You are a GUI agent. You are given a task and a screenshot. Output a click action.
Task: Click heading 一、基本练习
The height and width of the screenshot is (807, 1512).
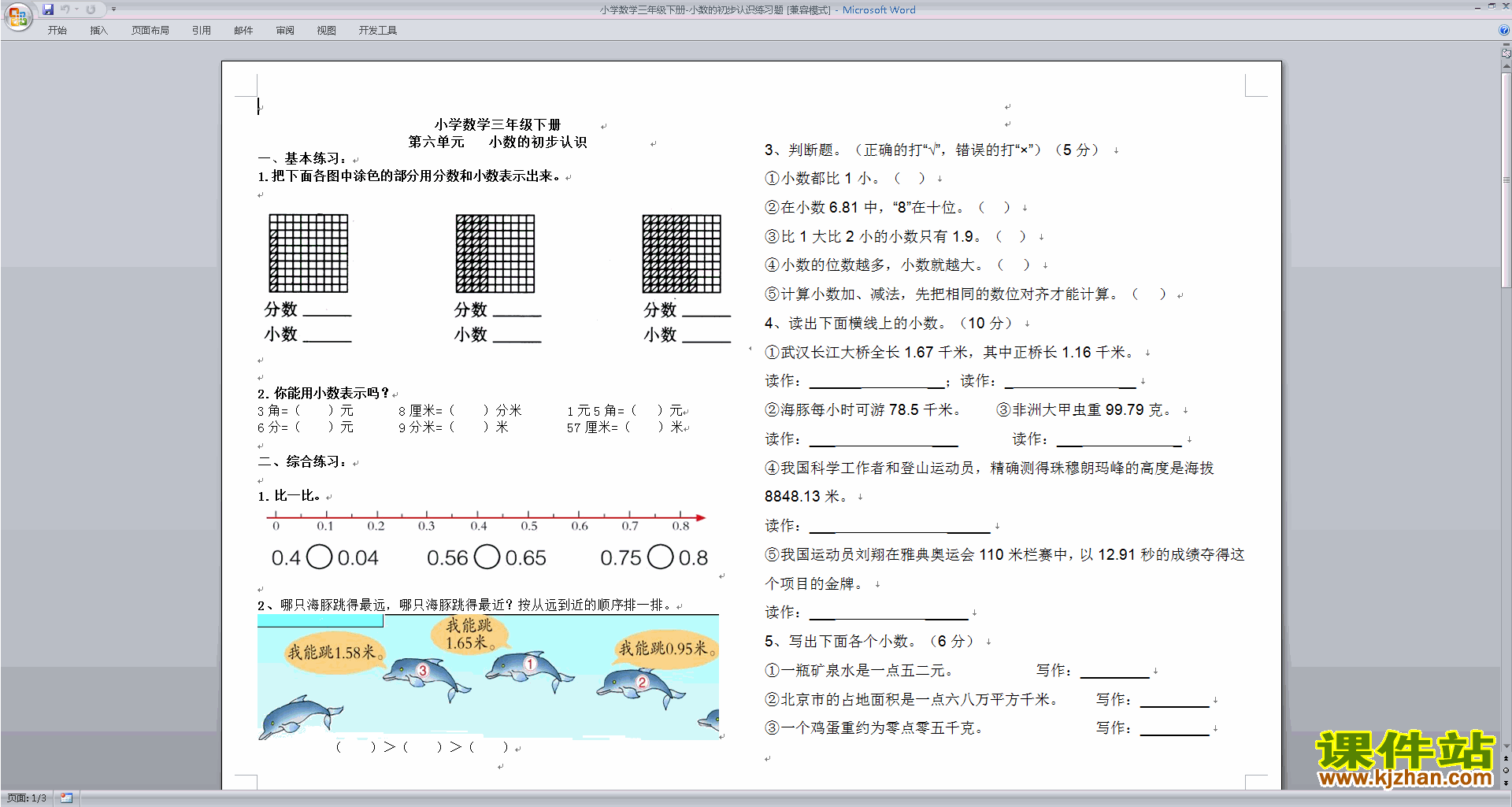[303, 158]
